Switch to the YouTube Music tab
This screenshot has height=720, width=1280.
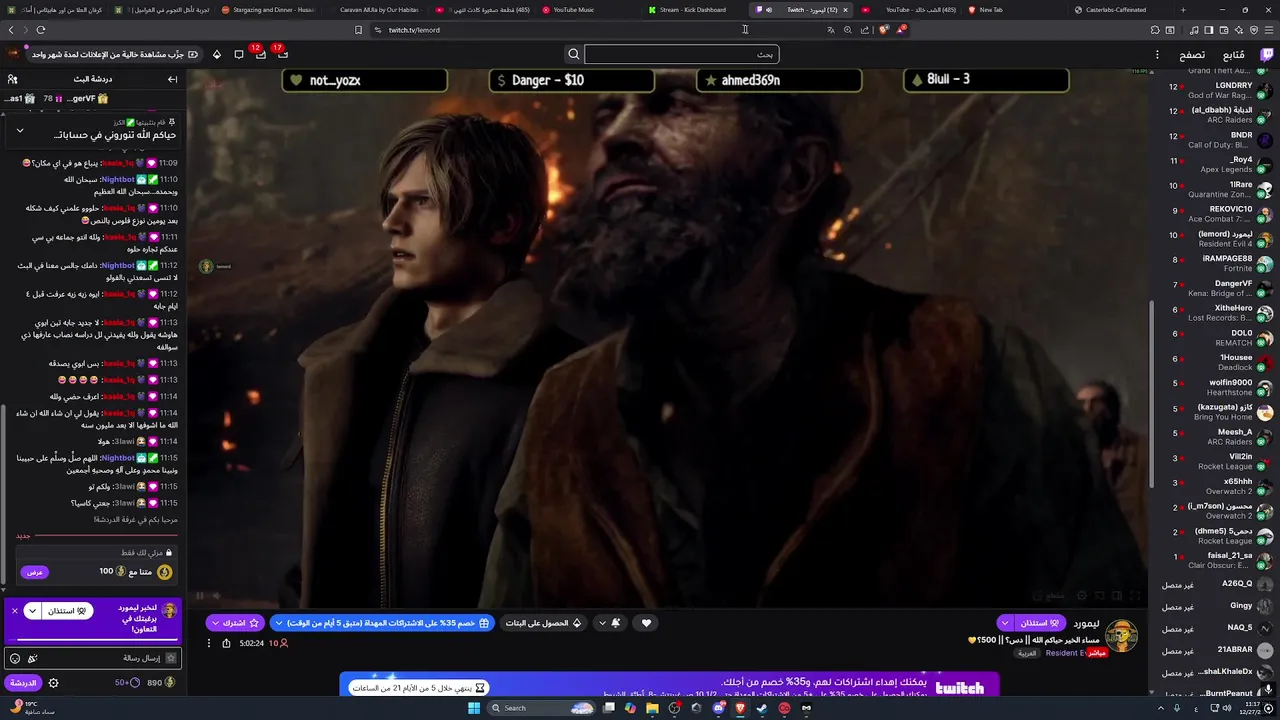tap(581, 10)
